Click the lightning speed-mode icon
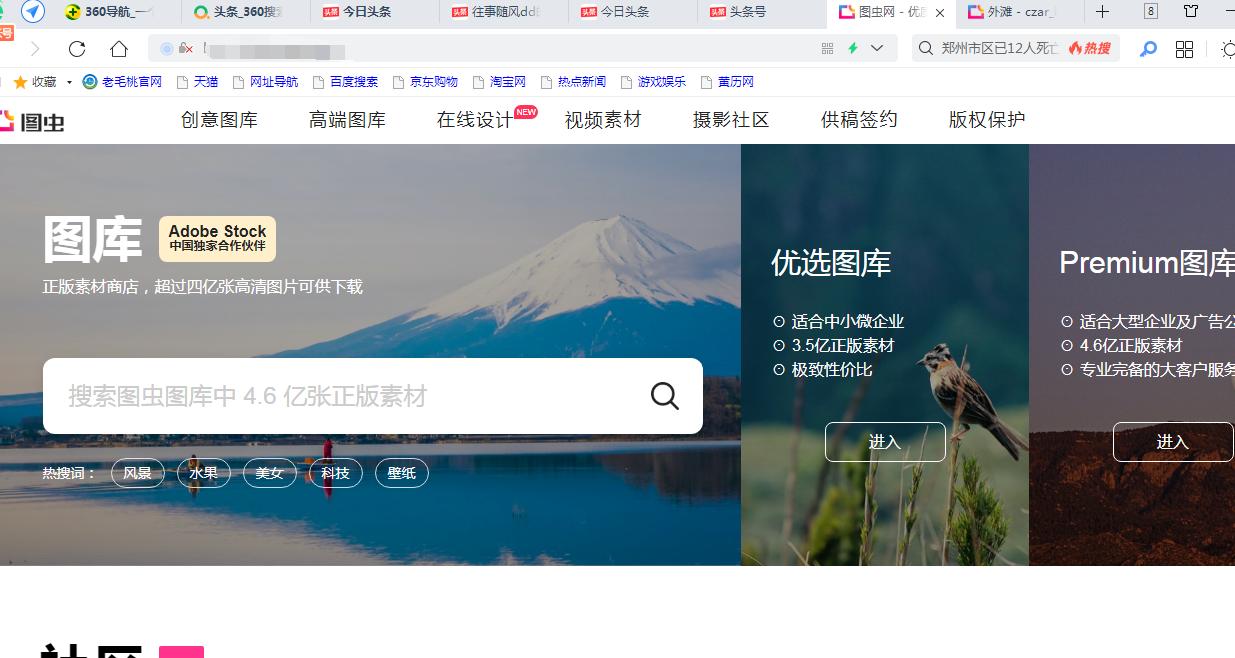Screen dimensions: 1235x658 [x=851, y=47]
